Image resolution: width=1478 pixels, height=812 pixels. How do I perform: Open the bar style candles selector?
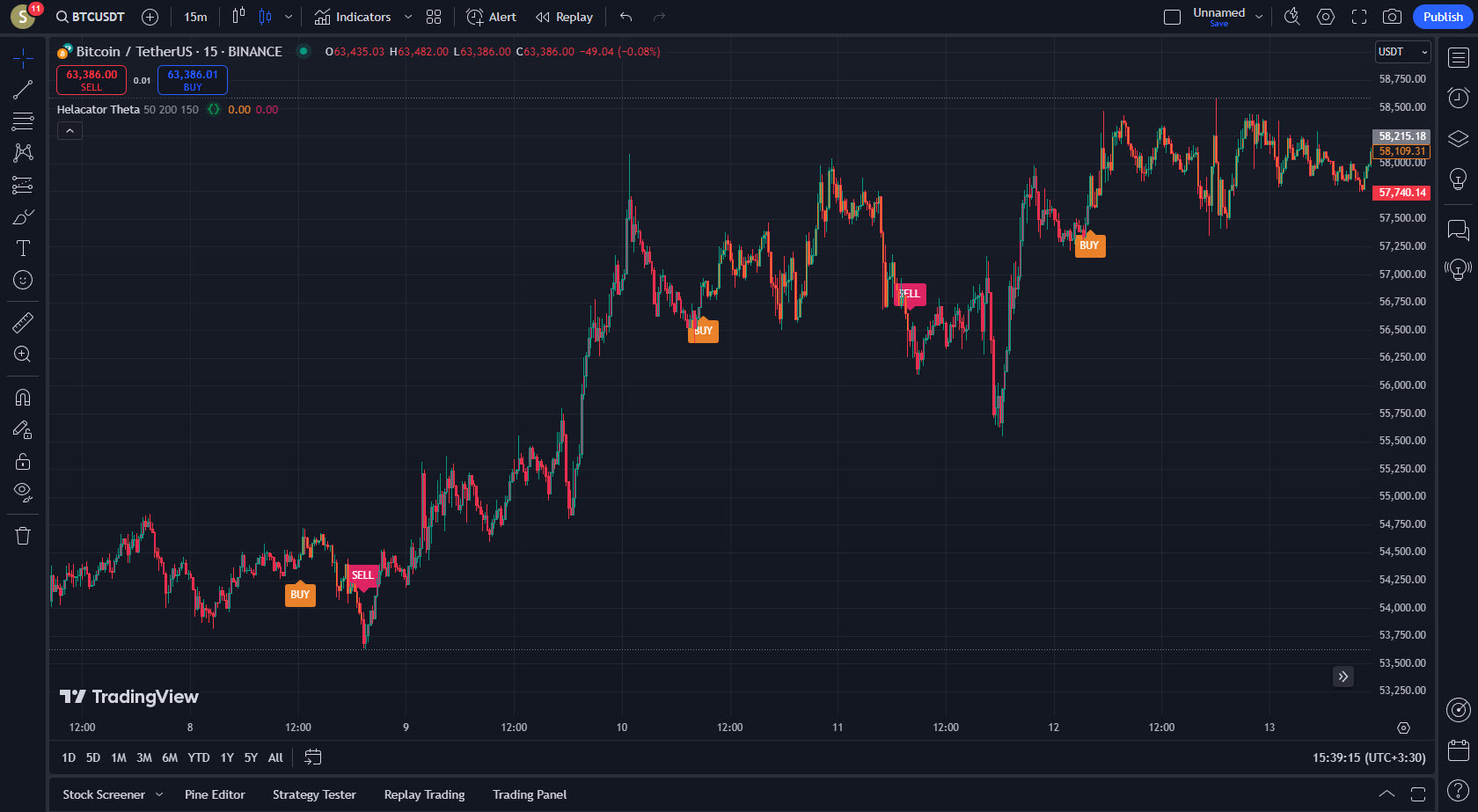[265, 17]
